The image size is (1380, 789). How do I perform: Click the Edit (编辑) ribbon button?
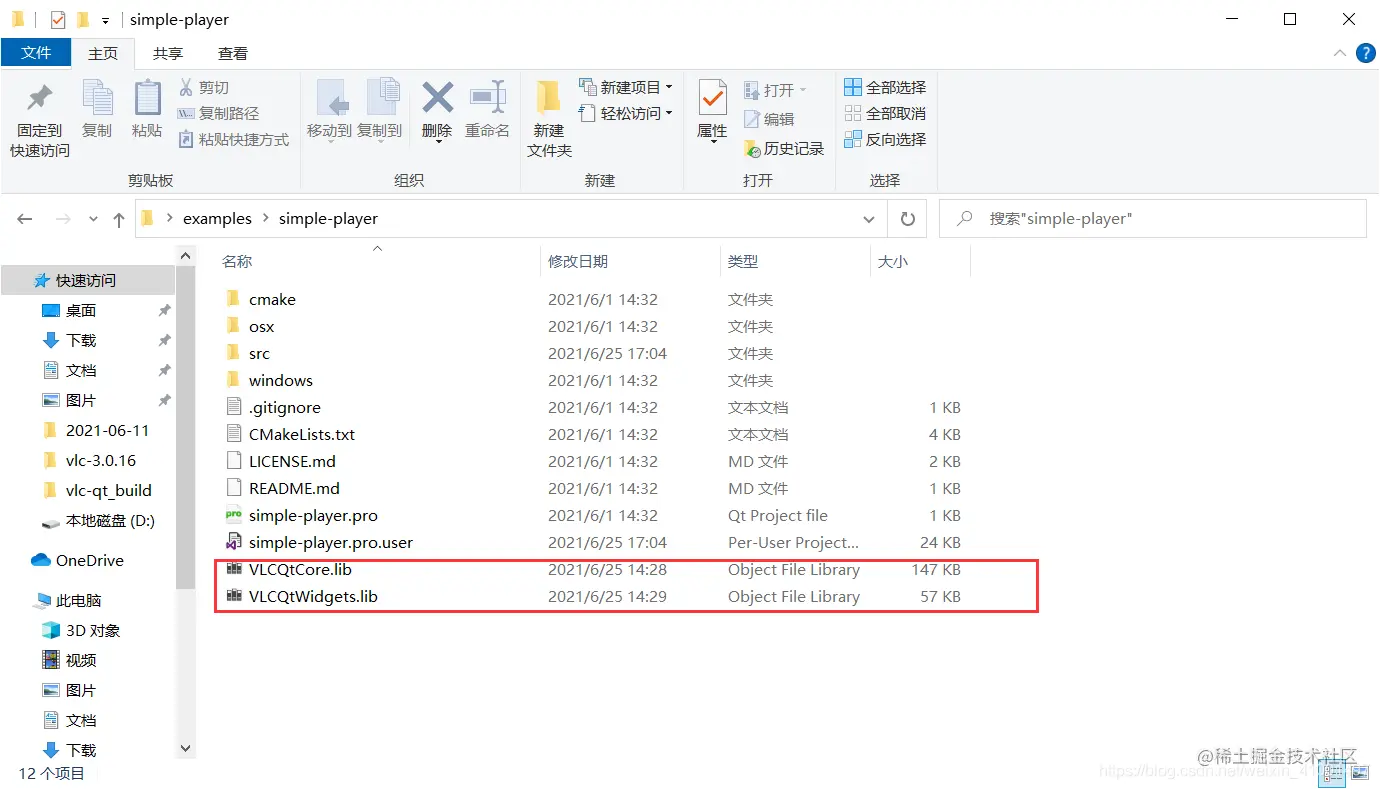769,119
